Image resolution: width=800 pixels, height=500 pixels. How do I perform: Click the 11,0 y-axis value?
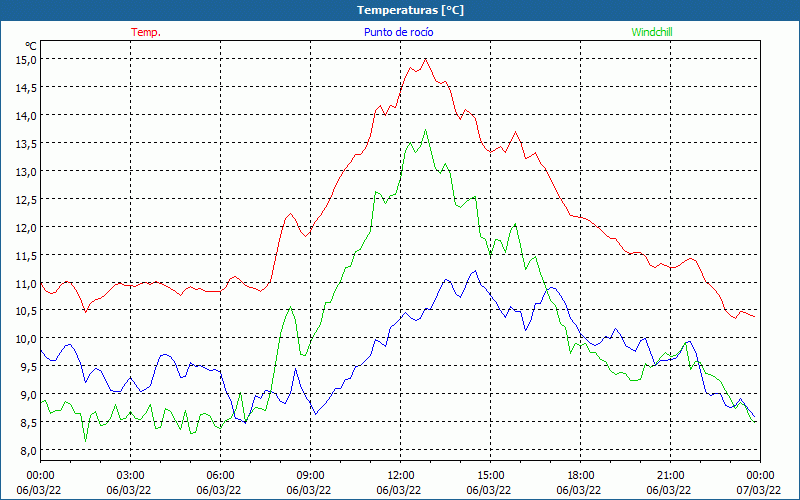click(x=27, y=284)
